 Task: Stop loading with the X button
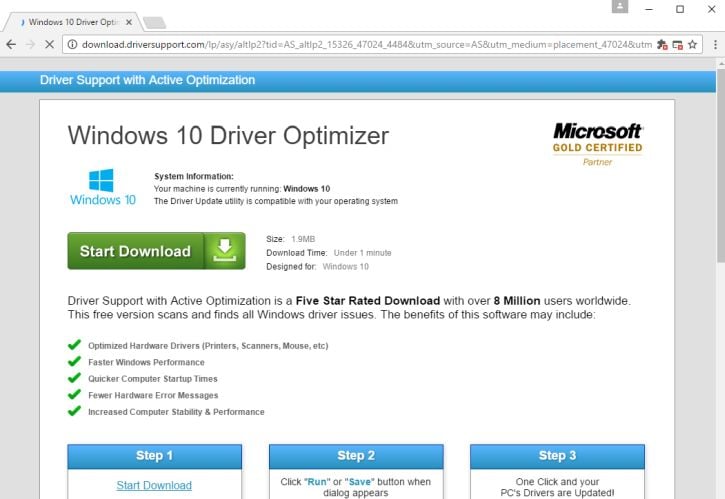click(49, 44)
